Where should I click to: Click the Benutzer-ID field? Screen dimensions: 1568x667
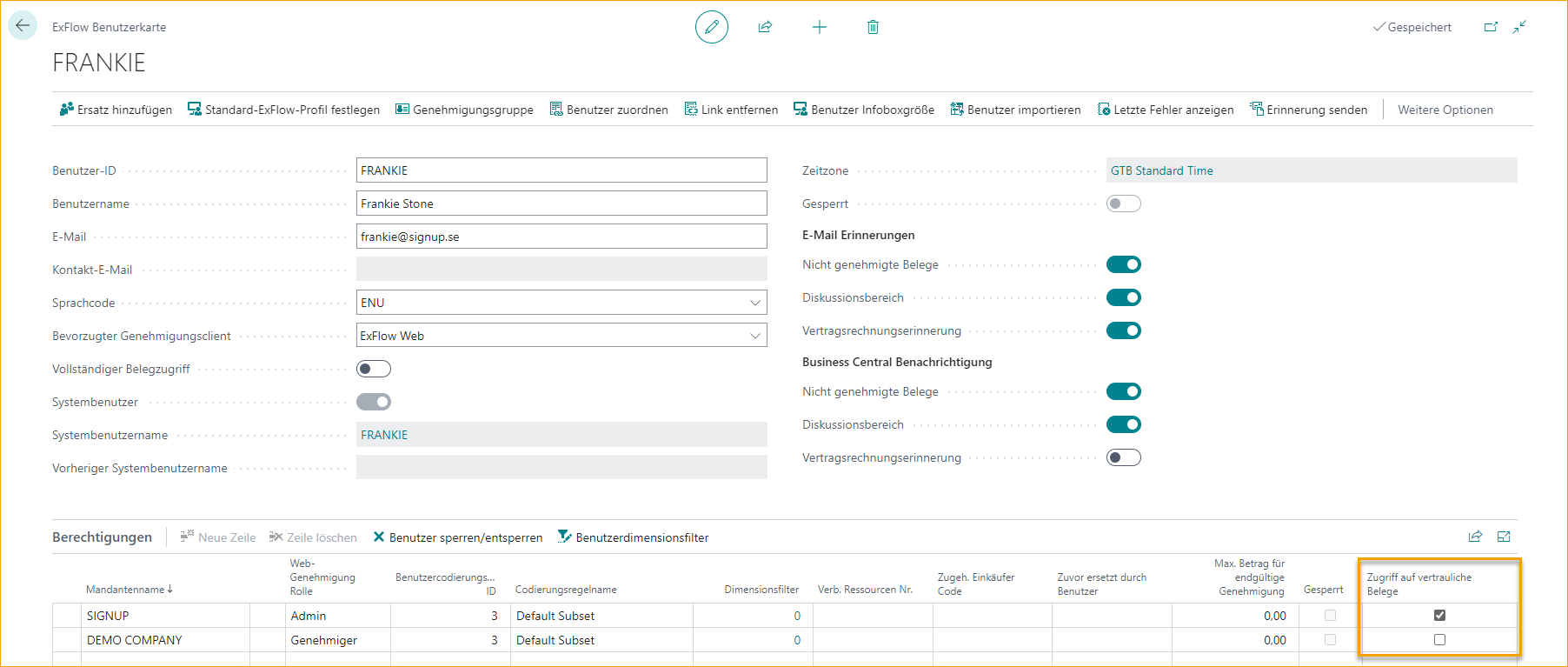pos(561,170)
